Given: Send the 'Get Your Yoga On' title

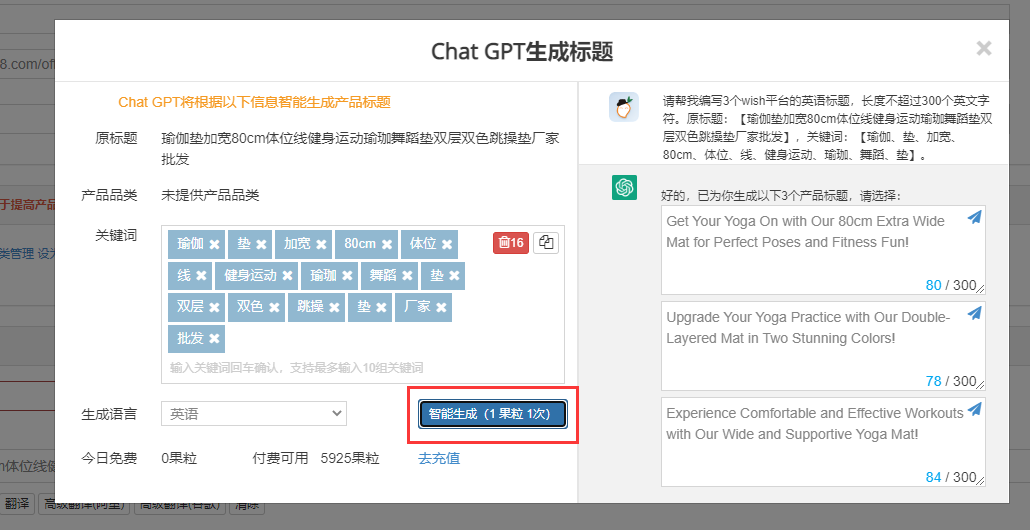Looking at the screenshot, I should [975, 217].
